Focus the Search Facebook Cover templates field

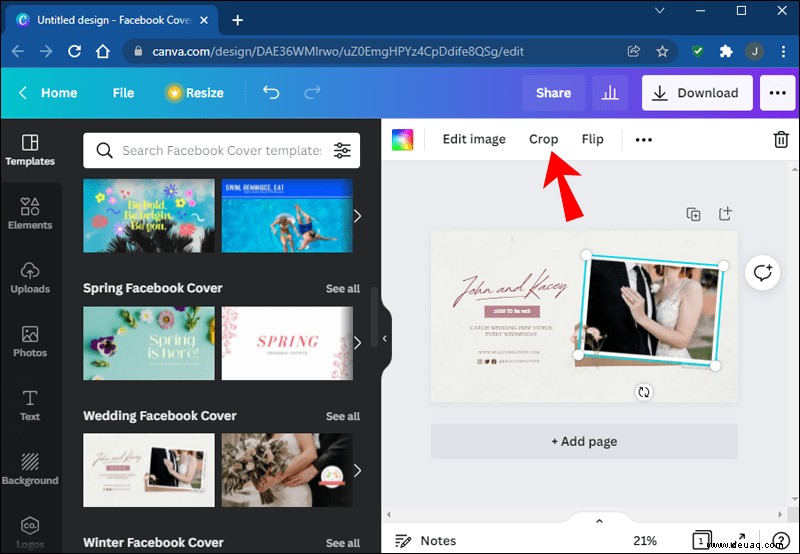222,150
